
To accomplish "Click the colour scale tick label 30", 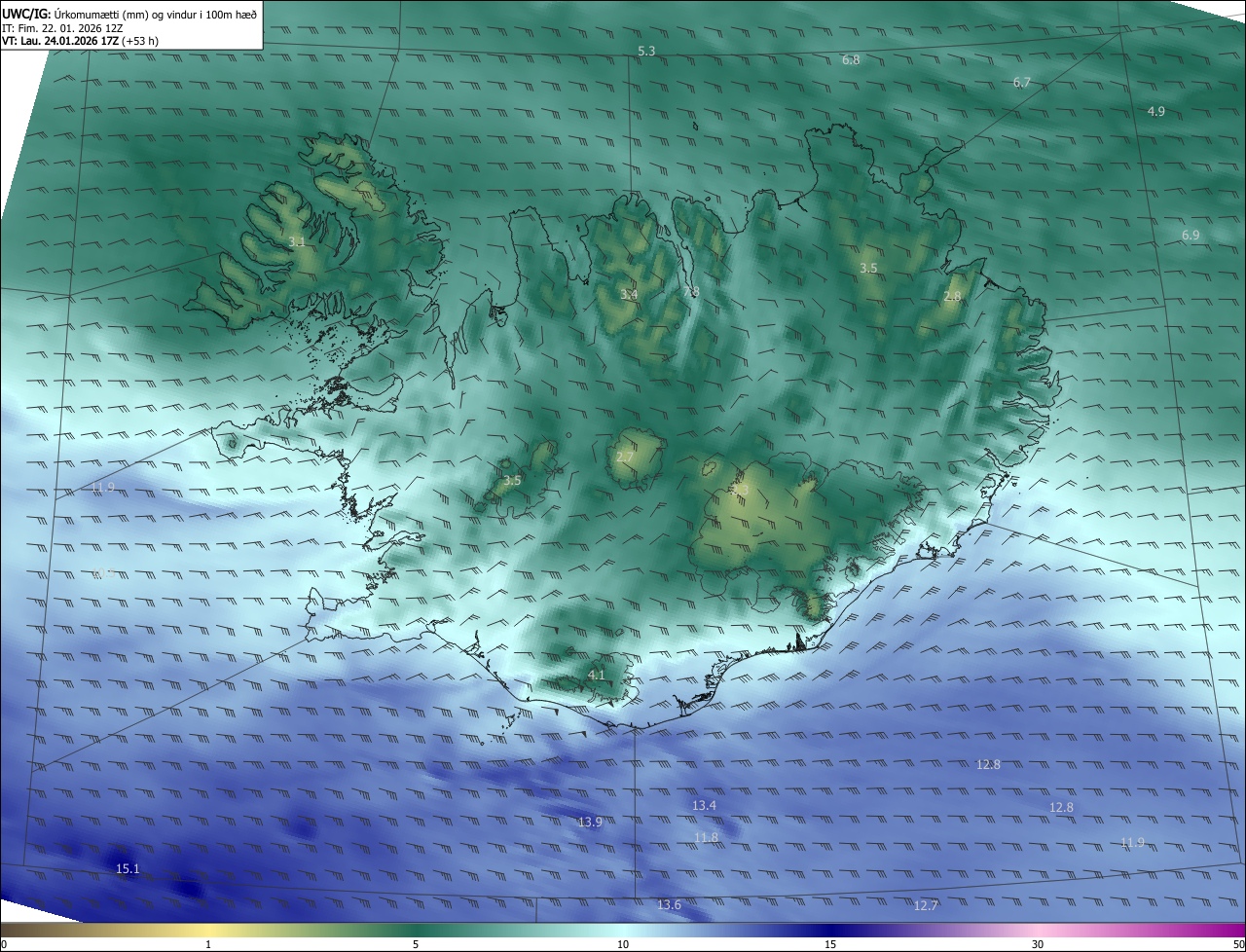I will pos(1038,944).
